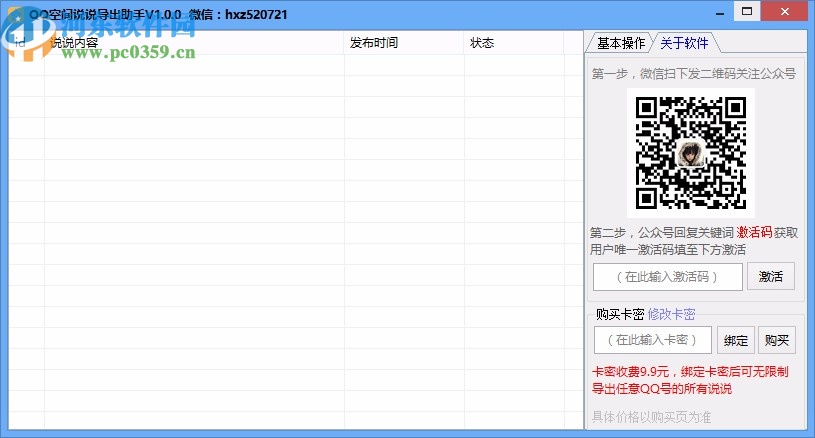Image resolution: width=815 pixels, height=438 pixels.
Task: Sort by the 状态 column header
Action: point(514,43)
